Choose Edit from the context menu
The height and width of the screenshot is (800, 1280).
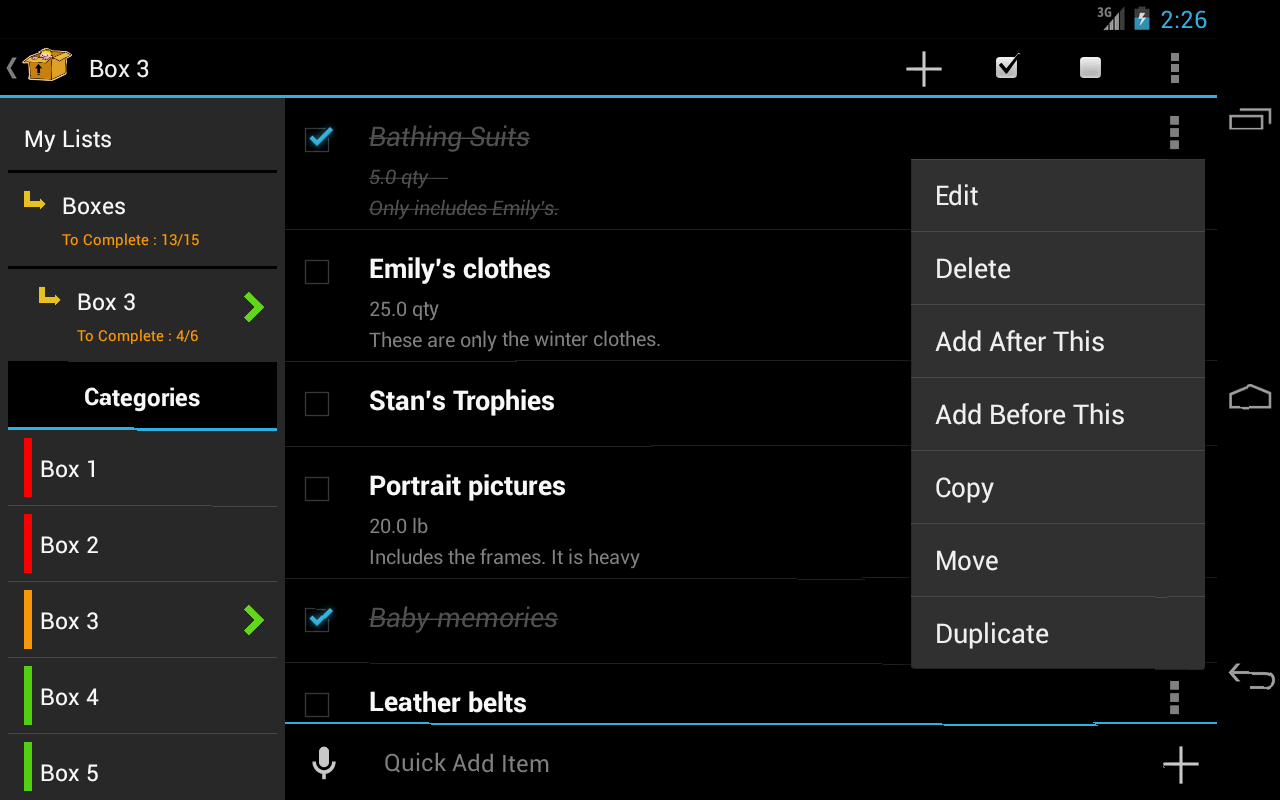tap(1057, 196)
